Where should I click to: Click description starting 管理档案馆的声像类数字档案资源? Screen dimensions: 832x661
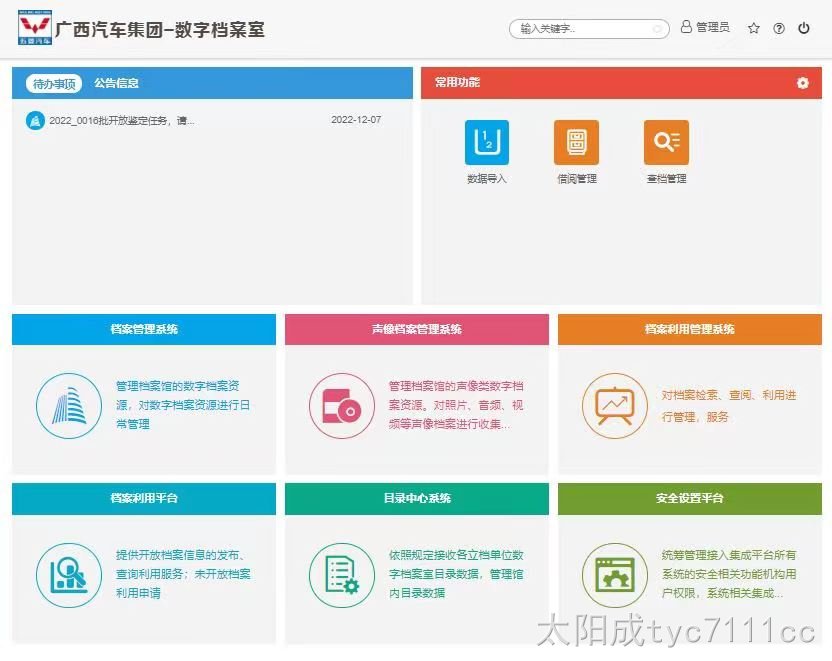click(456, 405)
